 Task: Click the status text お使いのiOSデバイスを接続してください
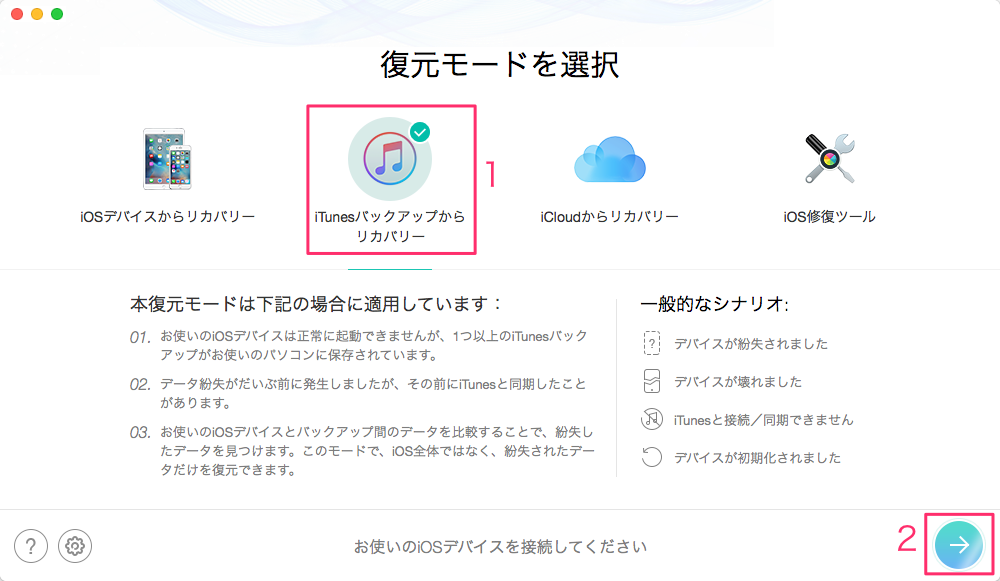(x=501, y=547)
